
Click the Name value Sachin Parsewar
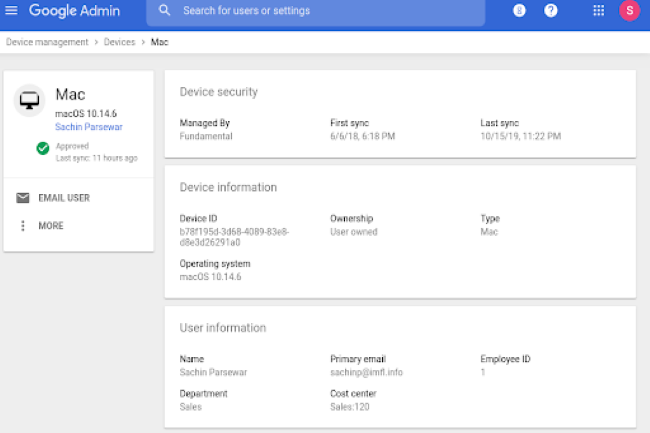coord(213,372)
